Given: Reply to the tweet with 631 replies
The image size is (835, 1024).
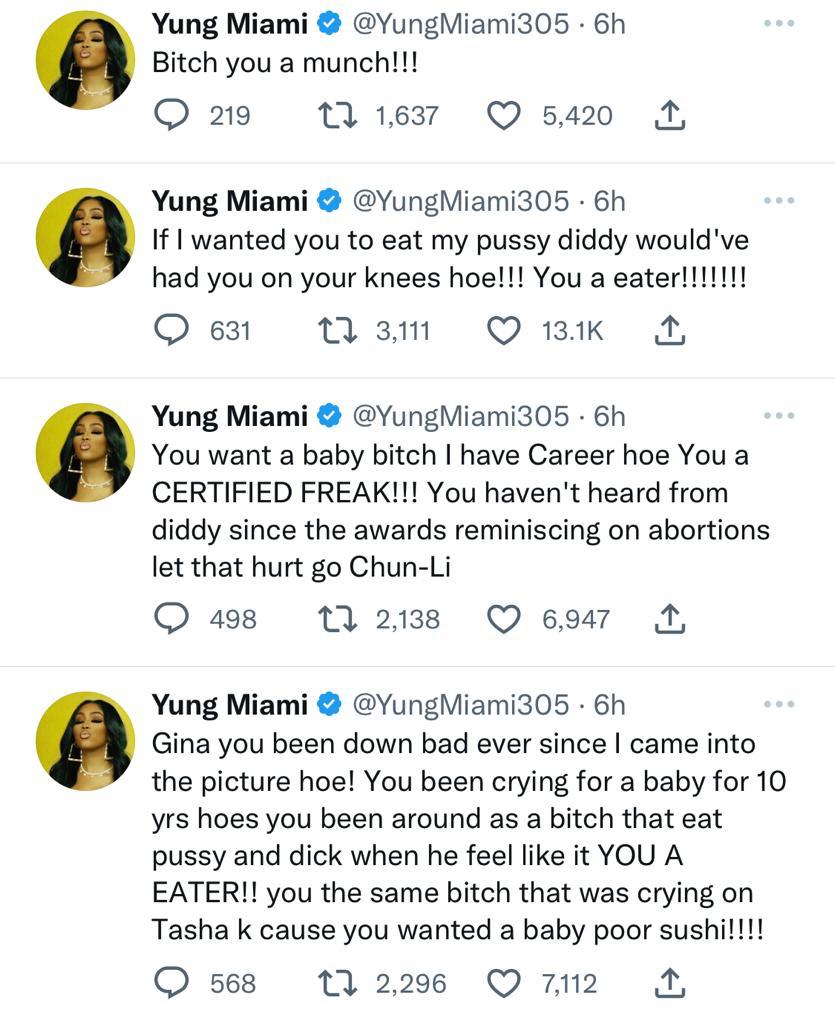Looking at the screenshot, I should click(176, 331).
